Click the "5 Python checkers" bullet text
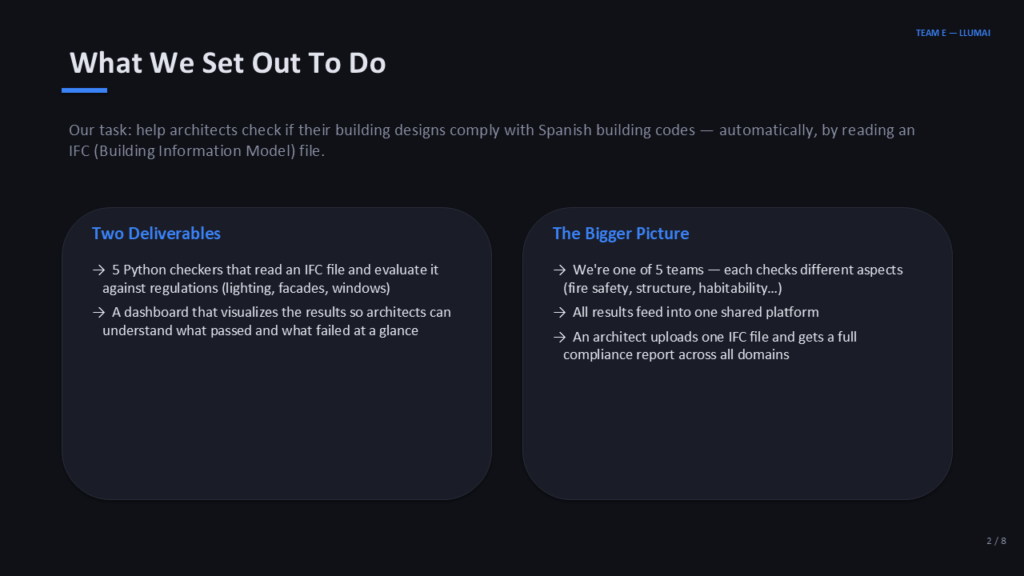The width and height of the screenshot is (1024, 576). [275, 270]
